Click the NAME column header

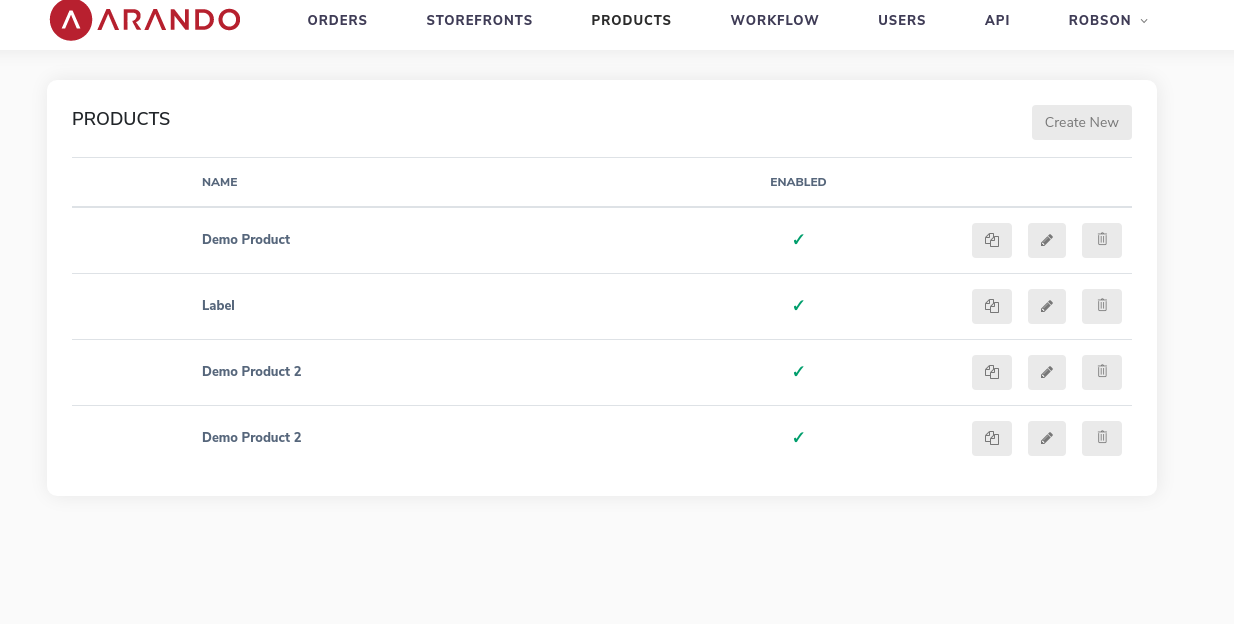[x=219, y=182]
